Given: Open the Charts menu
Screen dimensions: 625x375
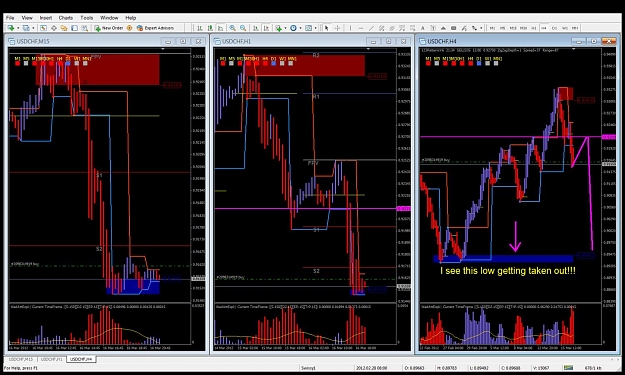Looking at the screenshot, I should (66, 18).
